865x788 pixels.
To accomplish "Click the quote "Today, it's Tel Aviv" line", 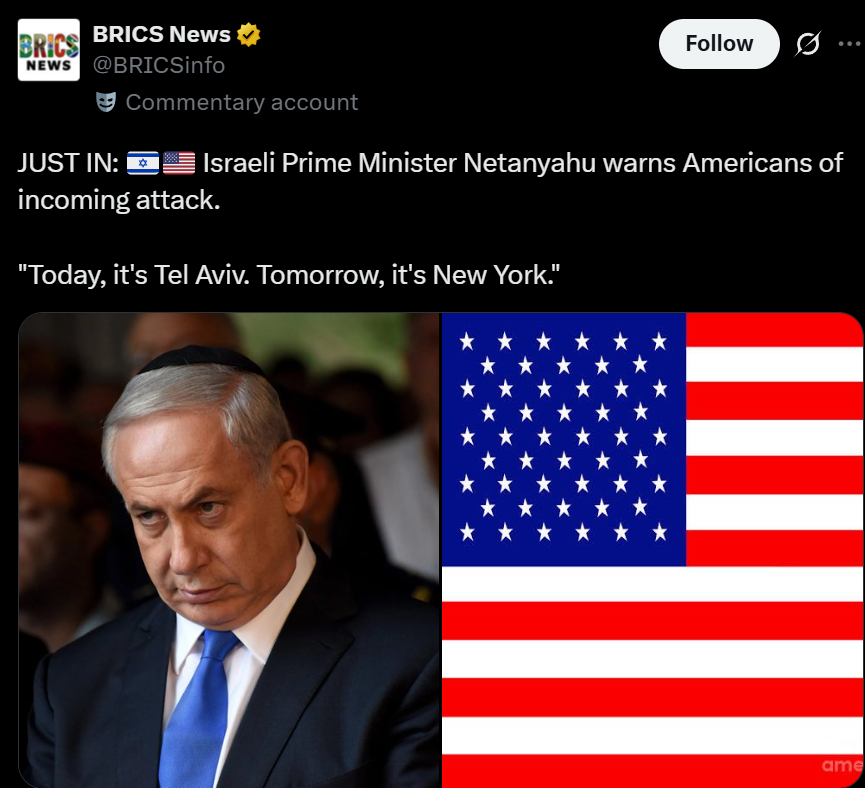I will (x=289, y=275).
